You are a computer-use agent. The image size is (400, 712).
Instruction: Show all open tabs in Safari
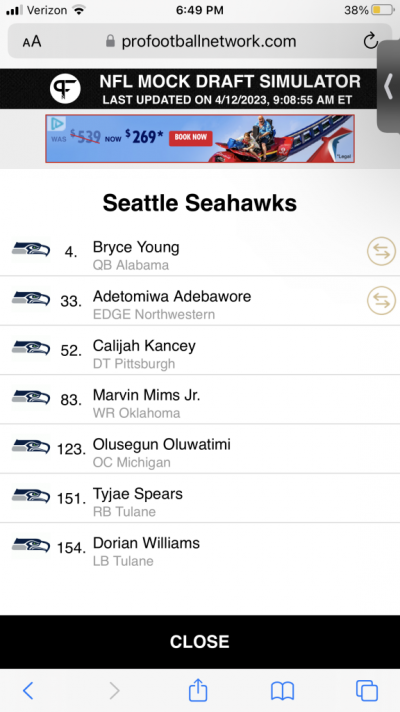(366, 691)
